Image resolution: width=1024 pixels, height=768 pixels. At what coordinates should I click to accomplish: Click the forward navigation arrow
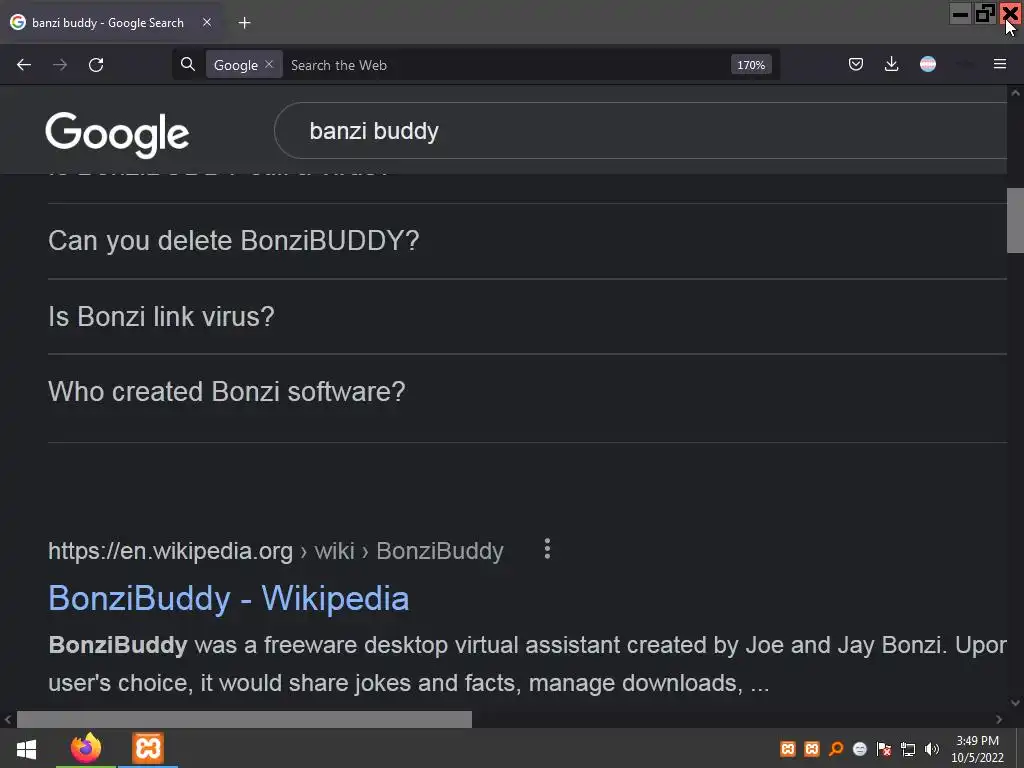(60, 65)
